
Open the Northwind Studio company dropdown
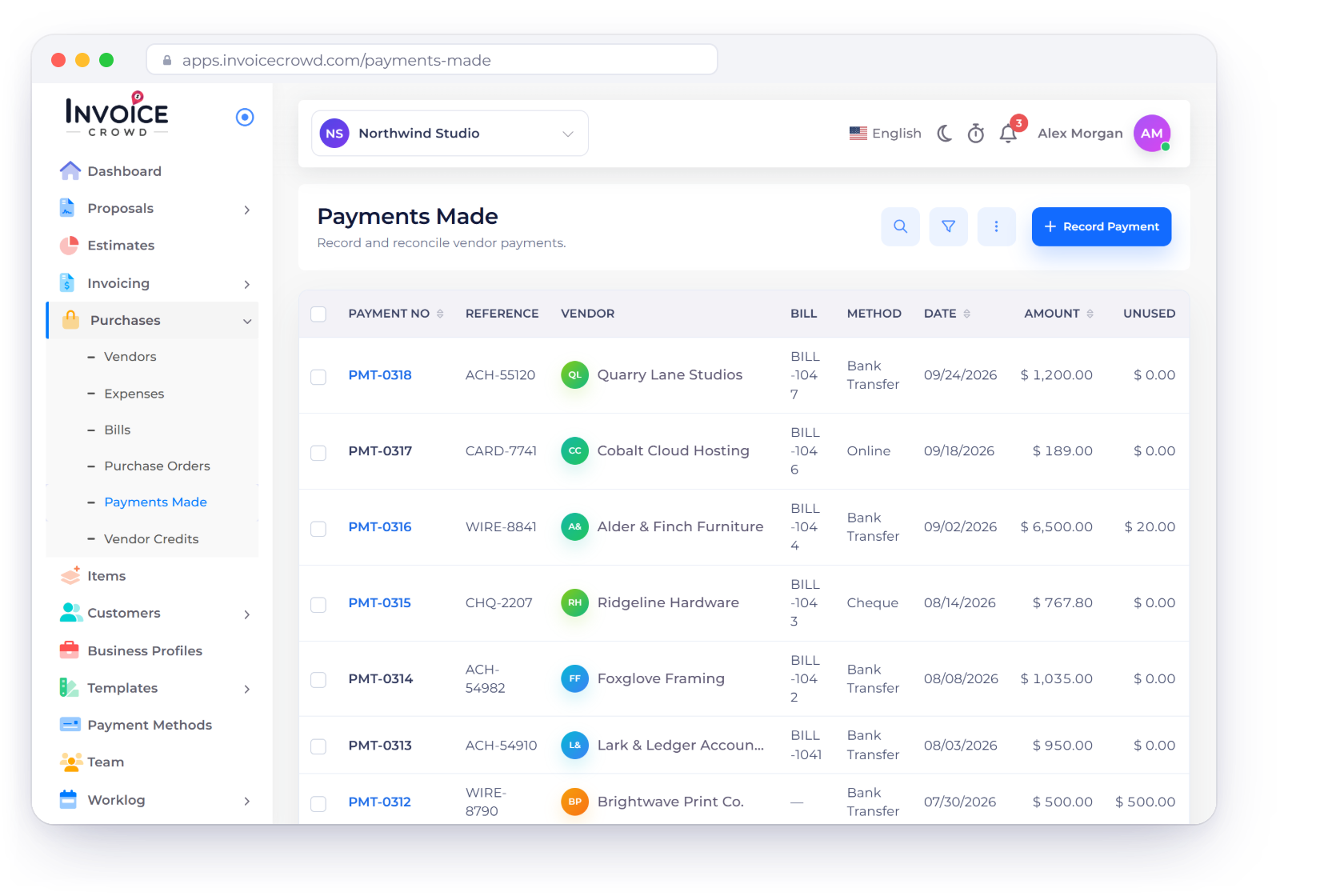(450, 133)
